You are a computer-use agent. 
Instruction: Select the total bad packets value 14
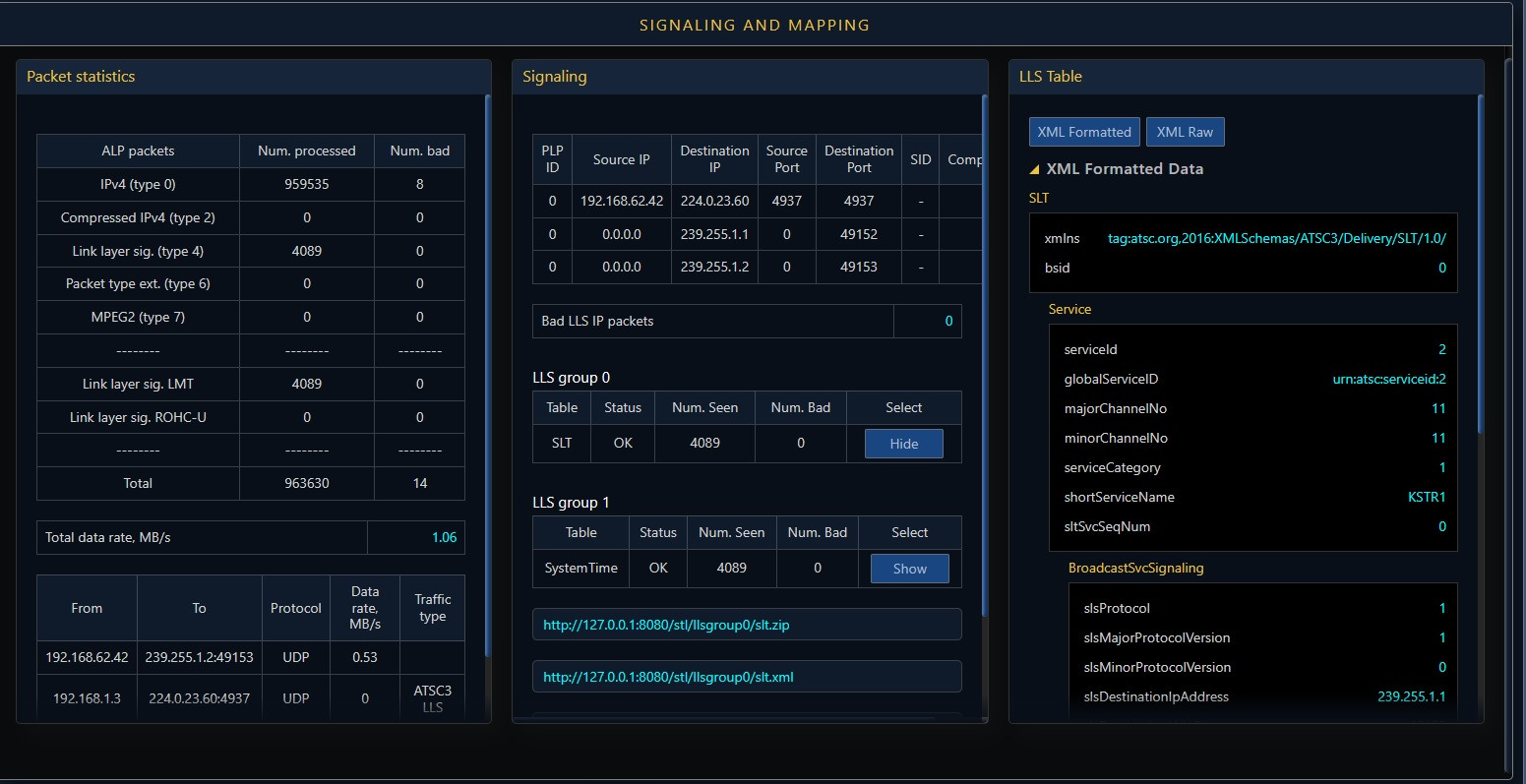click(420, 483)
